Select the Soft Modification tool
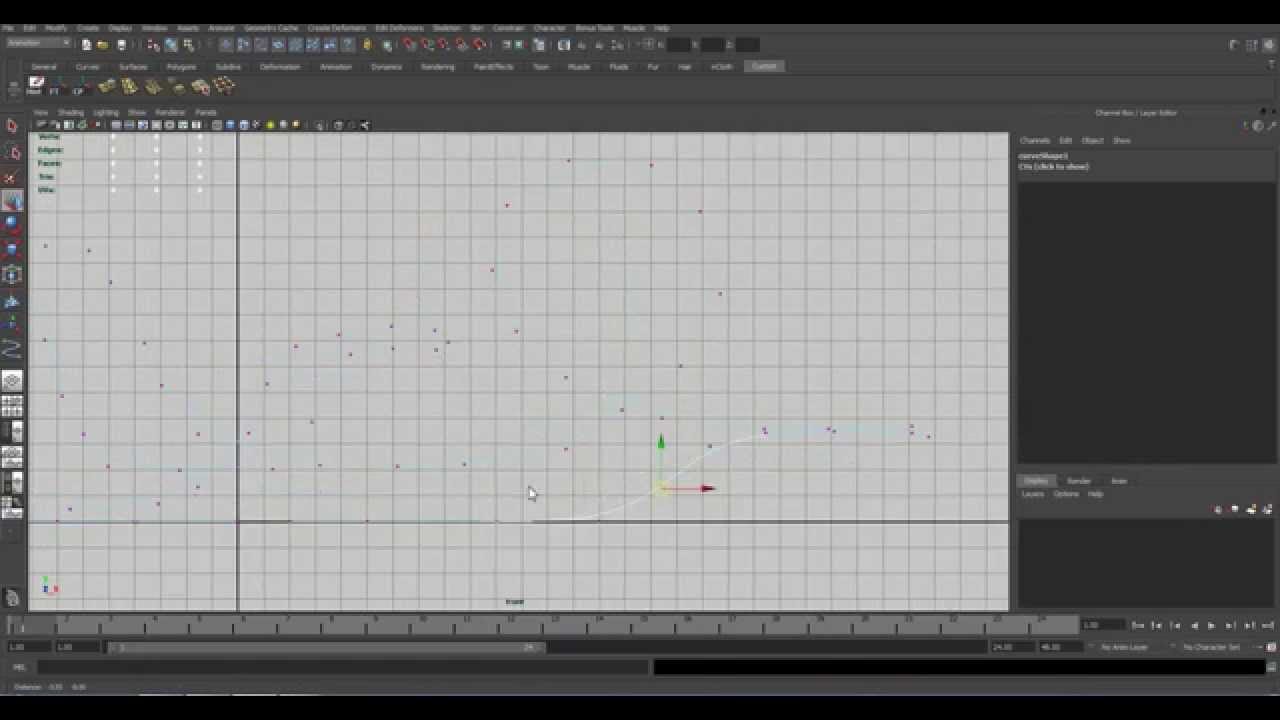1280x720 pixels. pyautogui.click(x=12, y=301)
